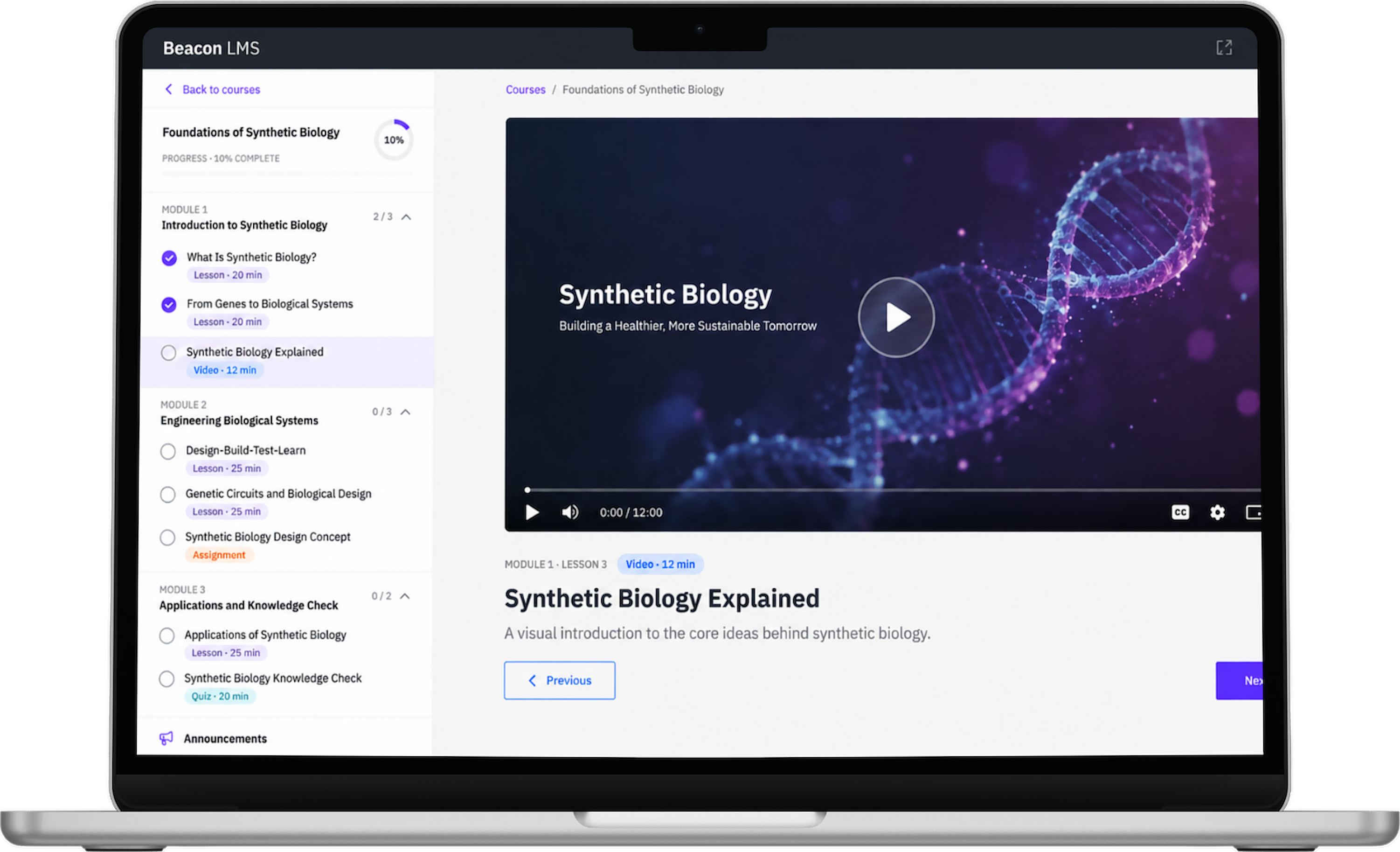
Task: Toggle completion check for From Genes to Biological Systems
Action: 169,305
